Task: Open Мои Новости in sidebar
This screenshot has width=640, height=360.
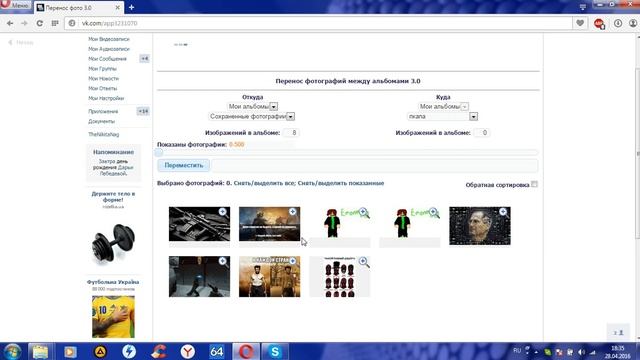Action: (x=103, y=78)
